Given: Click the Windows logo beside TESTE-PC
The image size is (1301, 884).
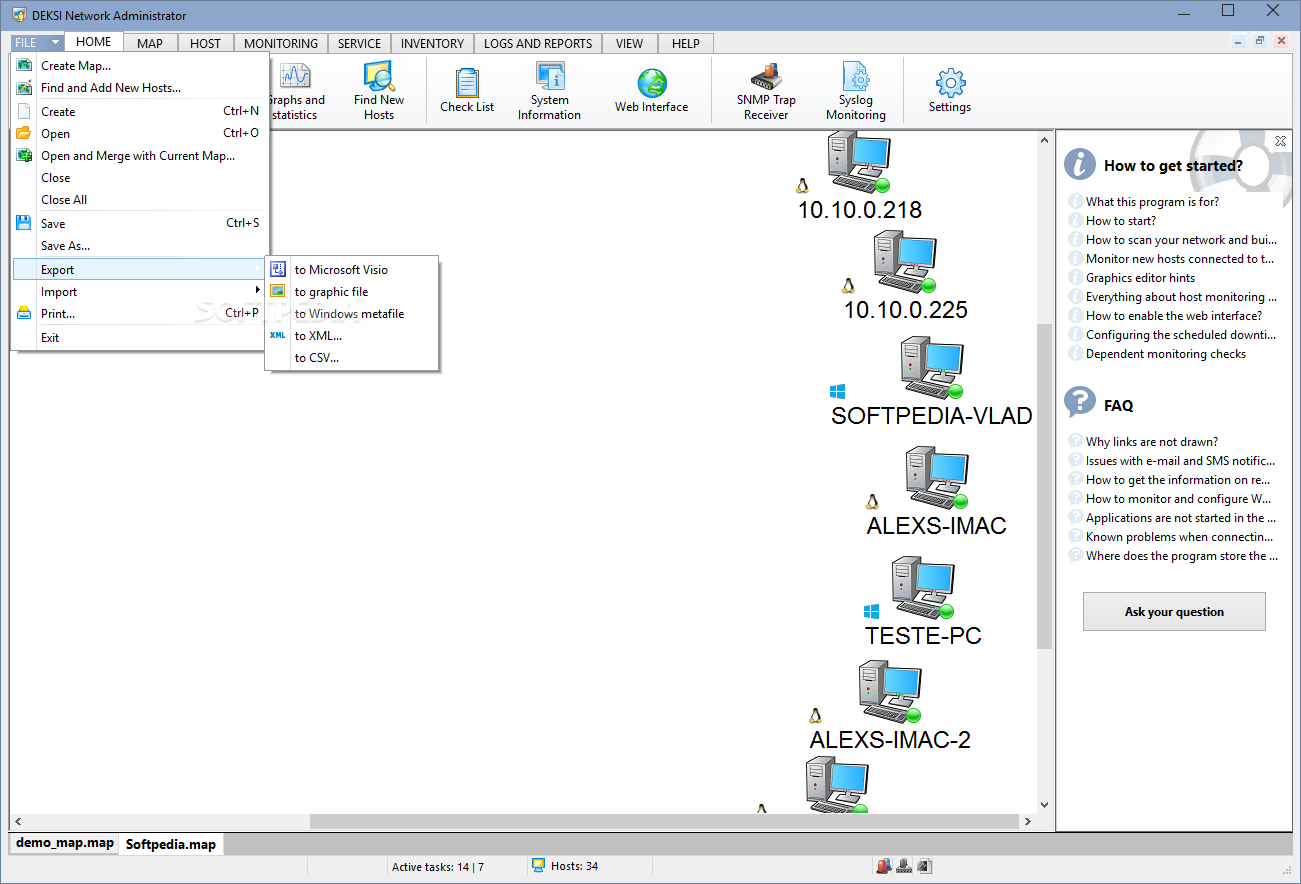Looking at the screenshot, I should (x=872, y=611).
